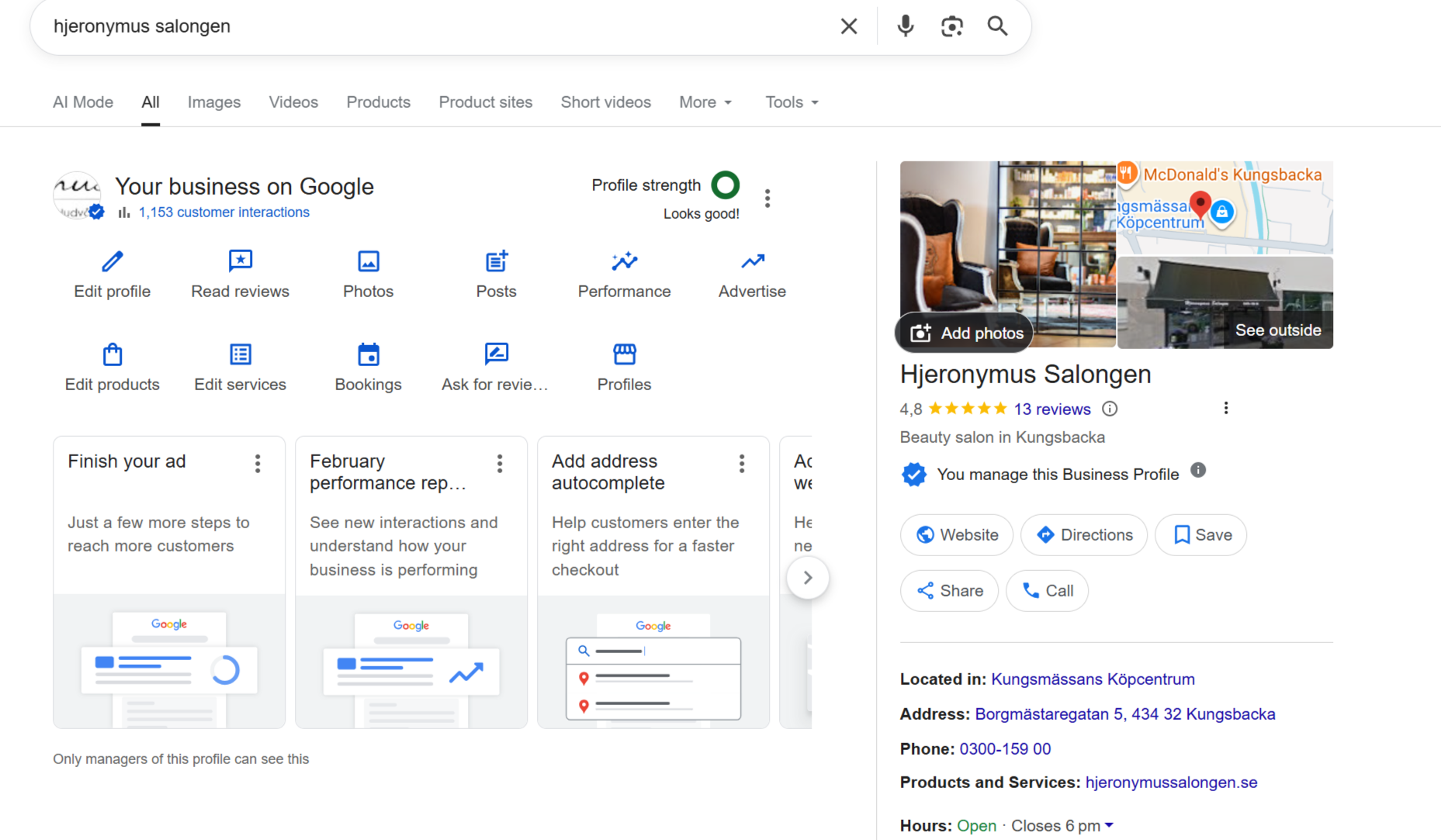The image size is (1441, 840).
Task: Click info icon beside You manage this Business Profile
Action: [1198, 470]
